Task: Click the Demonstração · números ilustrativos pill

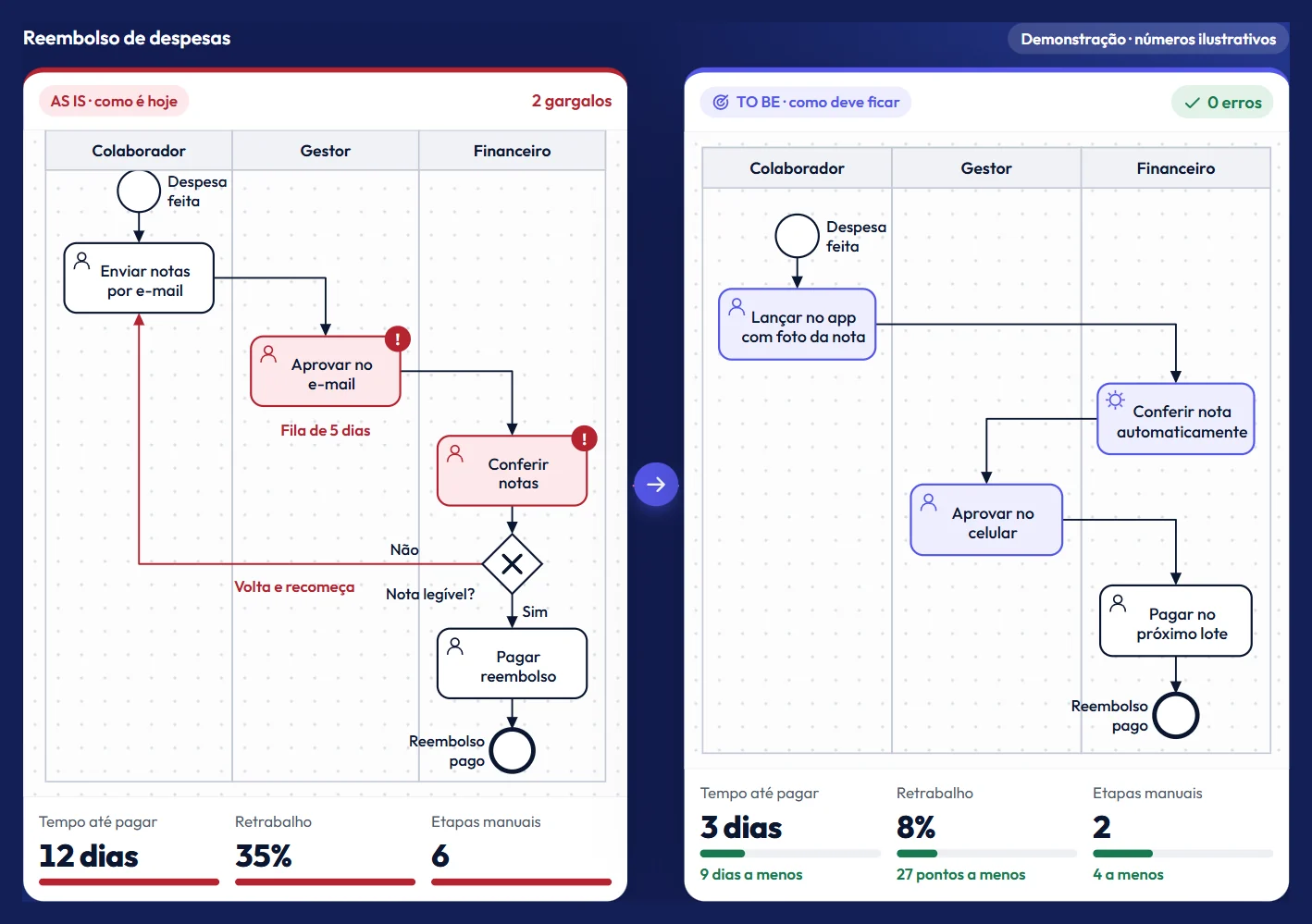Action: (1148, 39)
